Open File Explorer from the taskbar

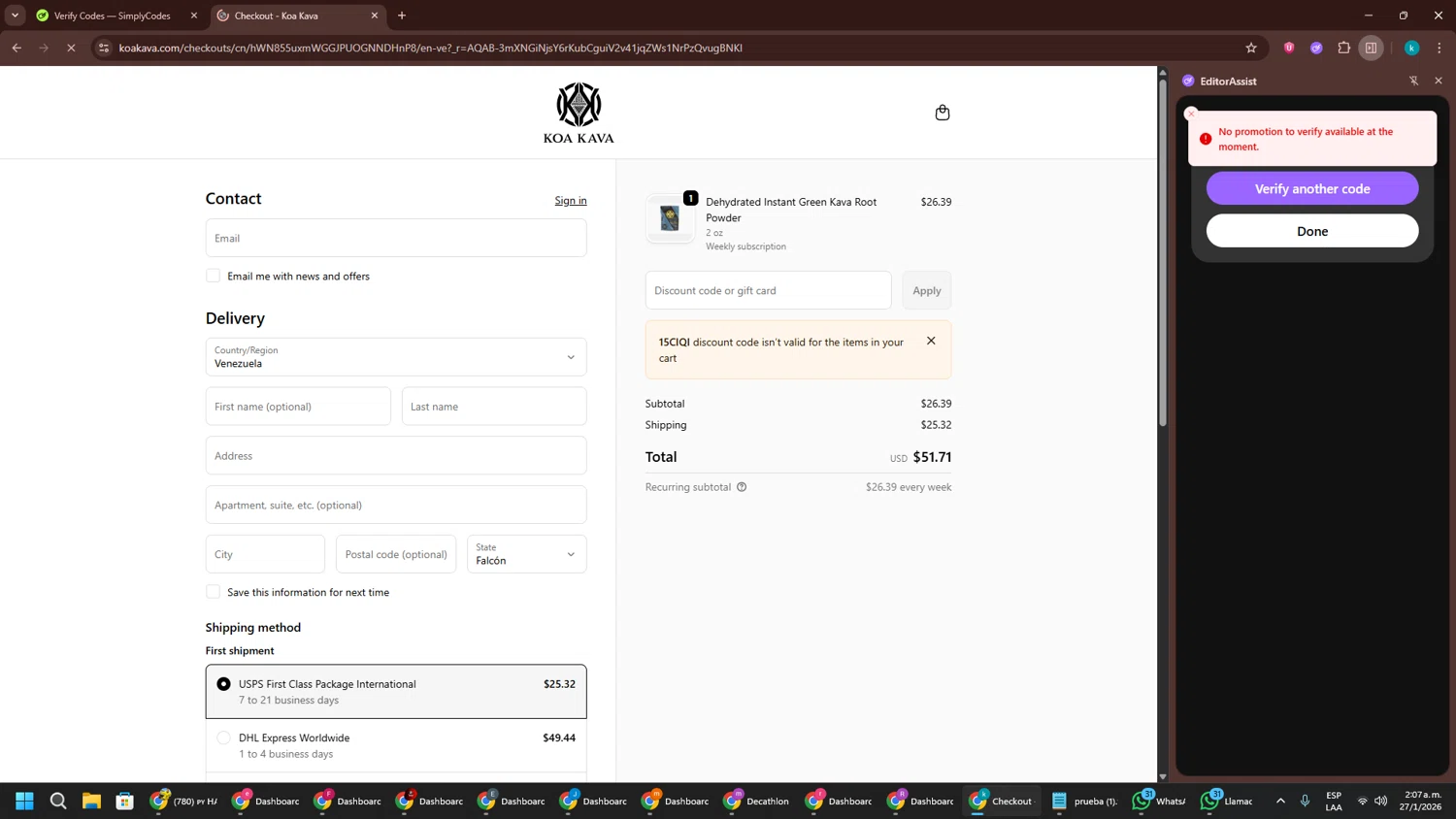tap(91, 801)
